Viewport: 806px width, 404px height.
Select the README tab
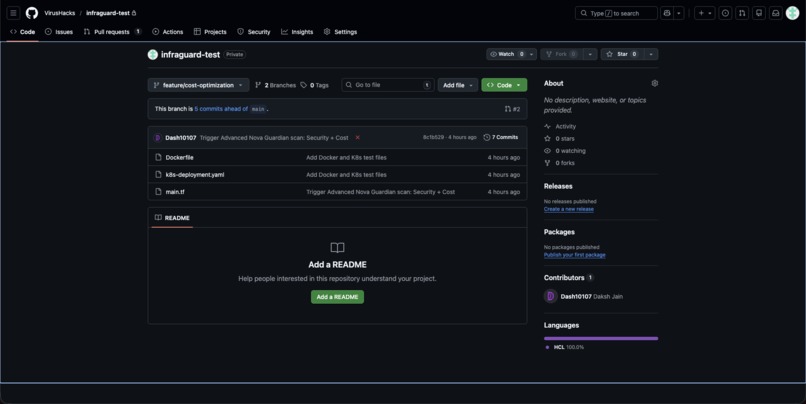(172, 218)
